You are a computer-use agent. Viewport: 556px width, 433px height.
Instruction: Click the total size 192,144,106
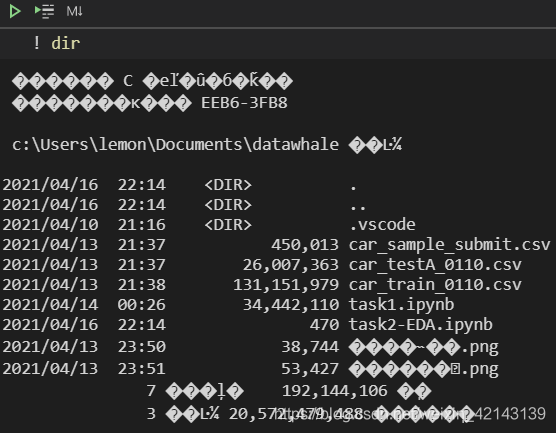334,391
